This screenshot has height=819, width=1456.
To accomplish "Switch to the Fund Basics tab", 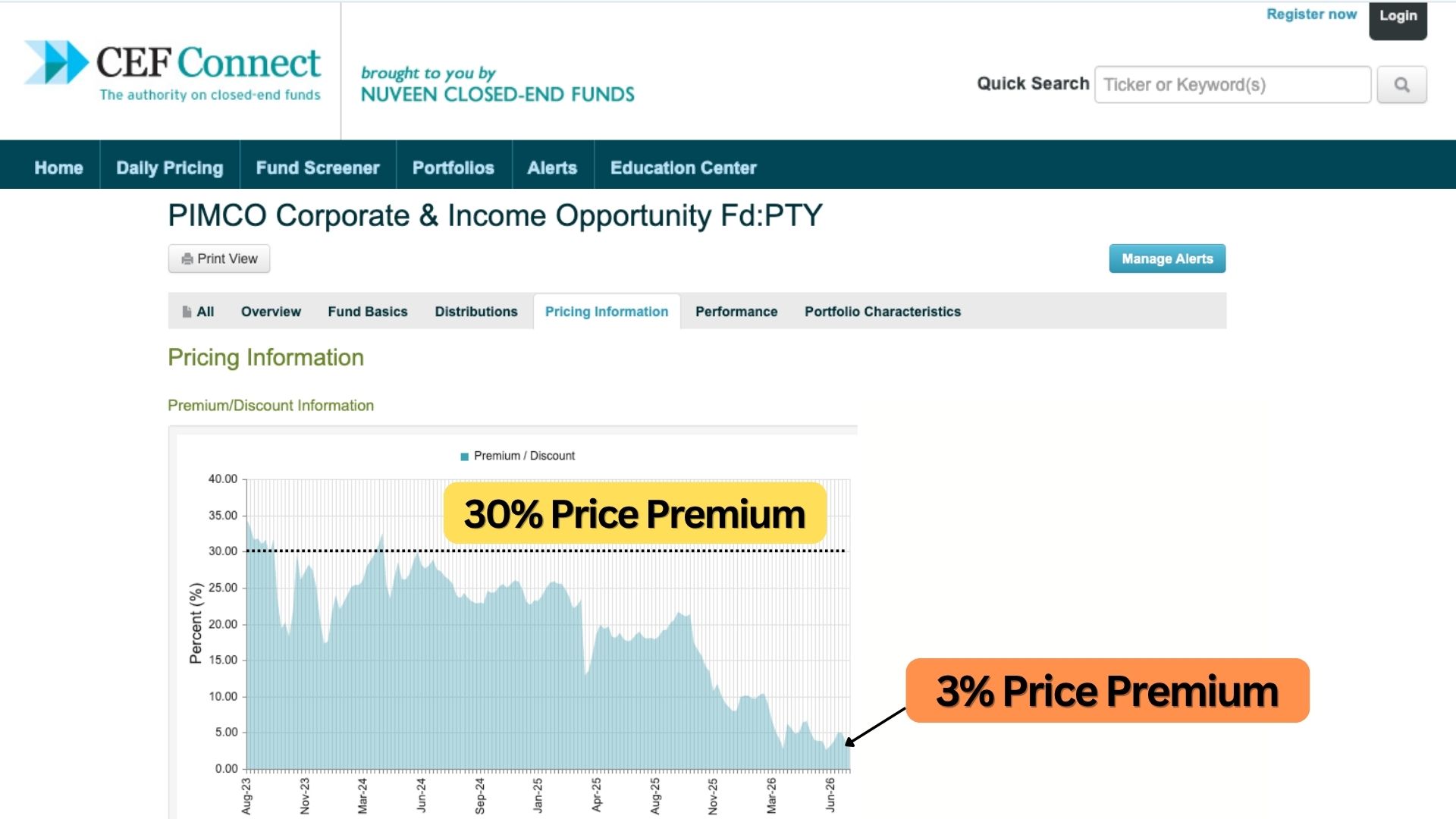I will 368,312.
